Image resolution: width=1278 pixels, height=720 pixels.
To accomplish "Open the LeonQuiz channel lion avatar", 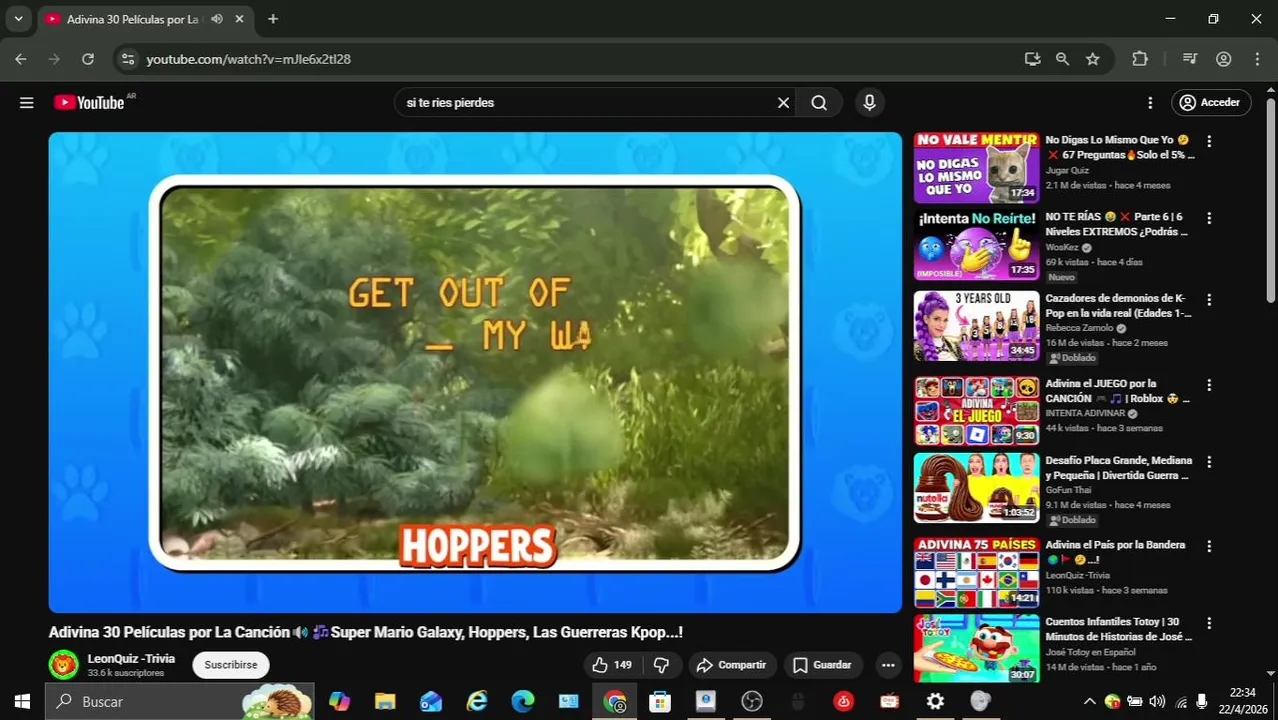I will point(63,665).
